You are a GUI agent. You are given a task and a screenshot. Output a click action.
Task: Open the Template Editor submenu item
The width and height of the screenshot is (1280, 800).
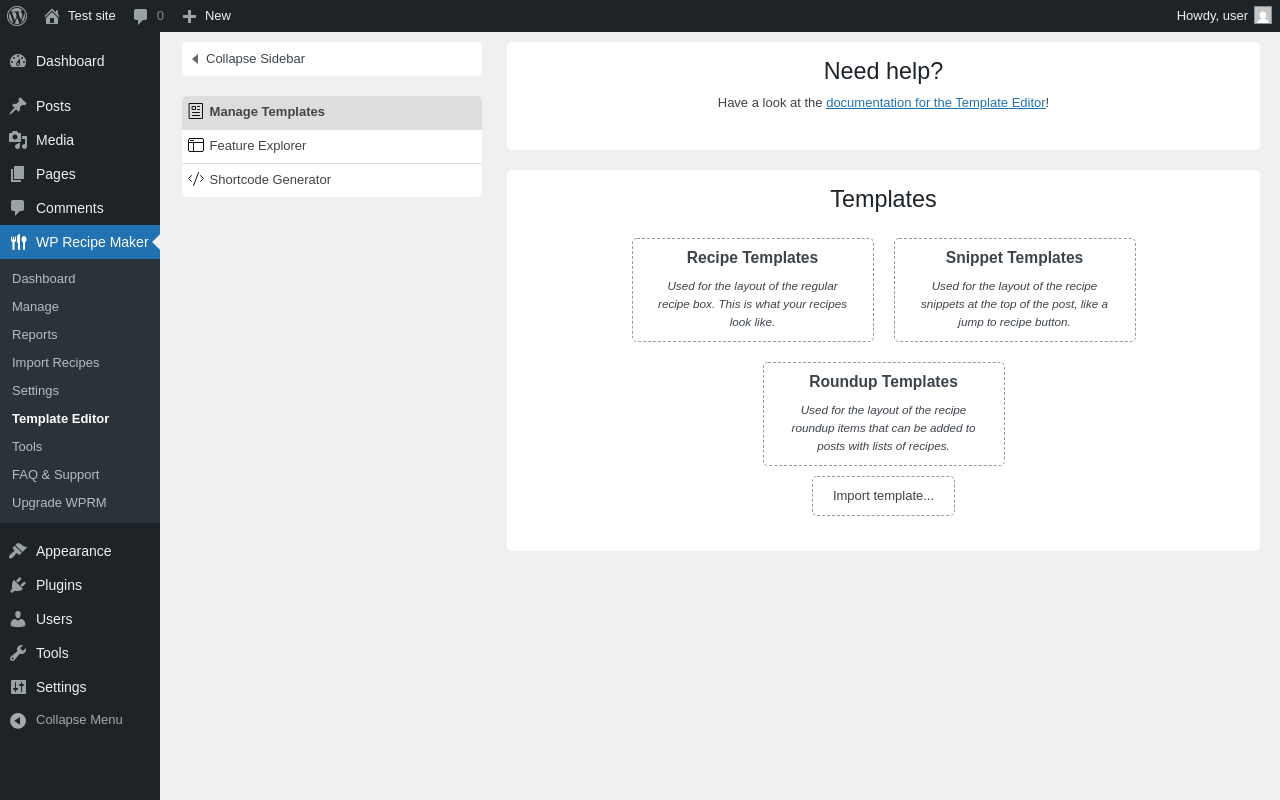61,419
